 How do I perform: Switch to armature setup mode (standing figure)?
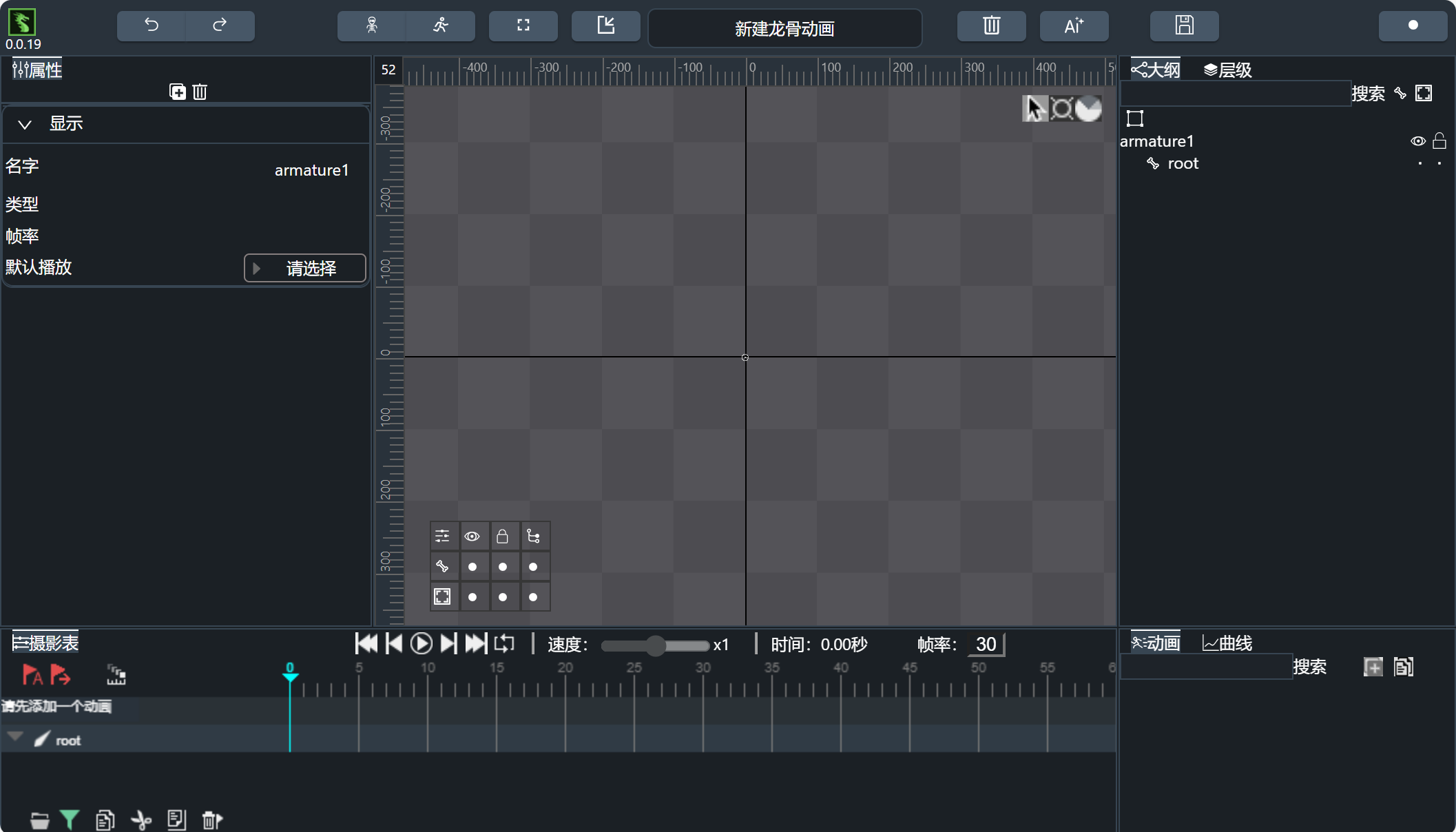pyautogui.click(x=372, y=26)
